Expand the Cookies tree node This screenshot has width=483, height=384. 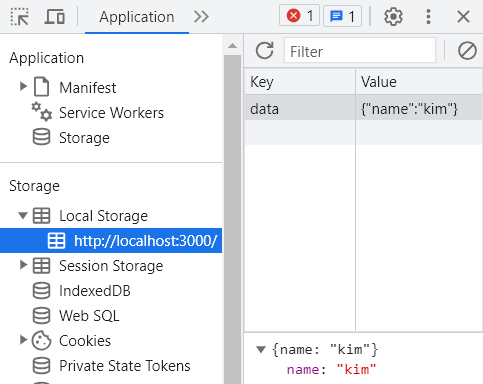pyautogui.click(x=23, y=340)
